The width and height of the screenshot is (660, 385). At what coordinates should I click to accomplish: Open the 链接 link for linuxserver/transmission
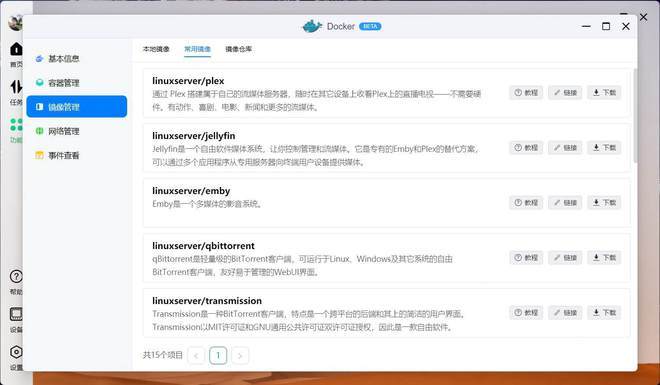(x=565, y=313)
